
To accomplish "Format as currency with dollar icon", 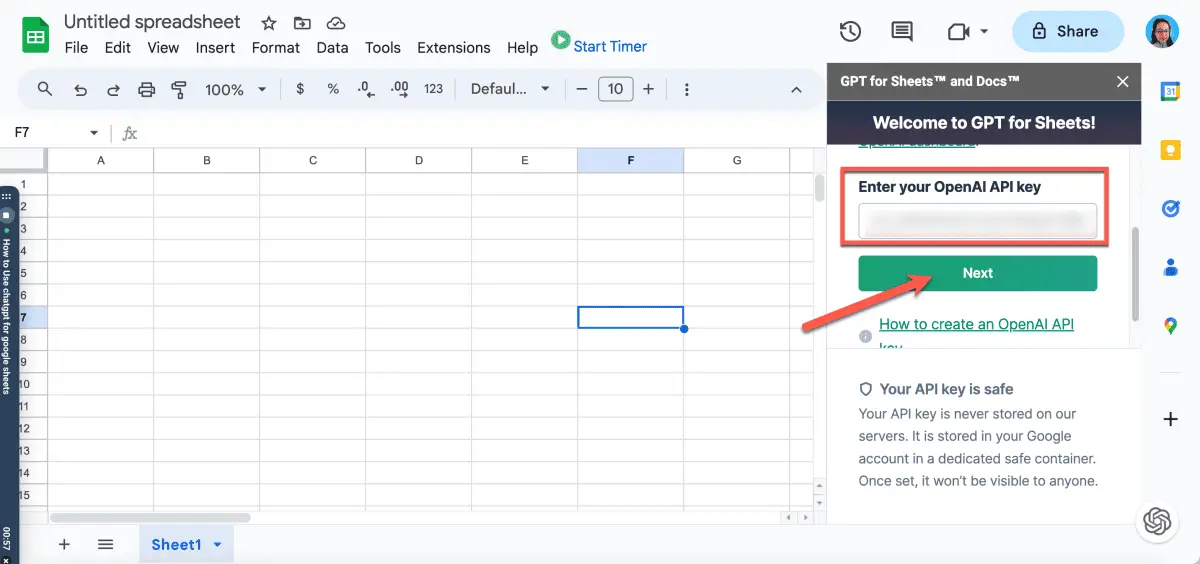I will [x=300, y=89].
